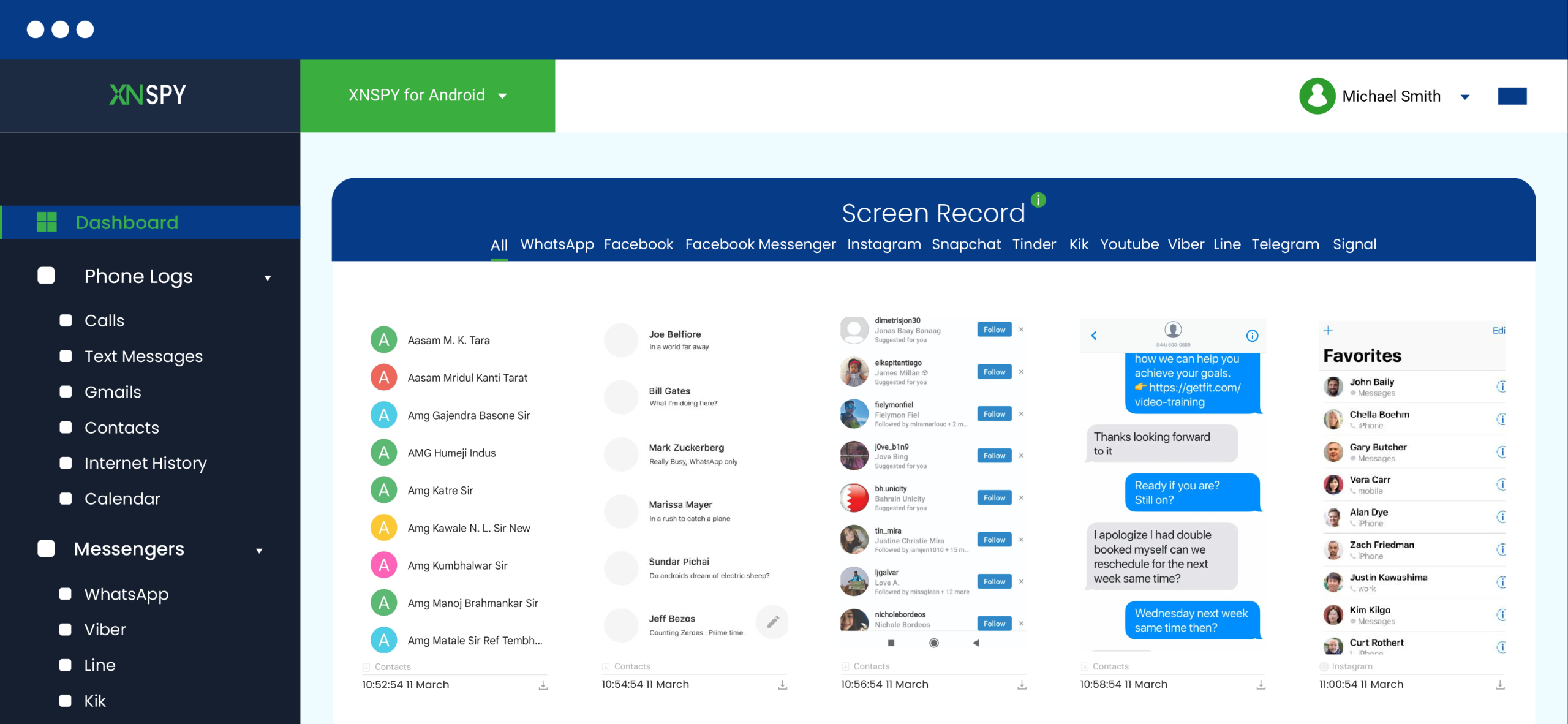Click the plus icon above Favorites
This screenshot has width=1568, height=724.
click(1328, 330)
